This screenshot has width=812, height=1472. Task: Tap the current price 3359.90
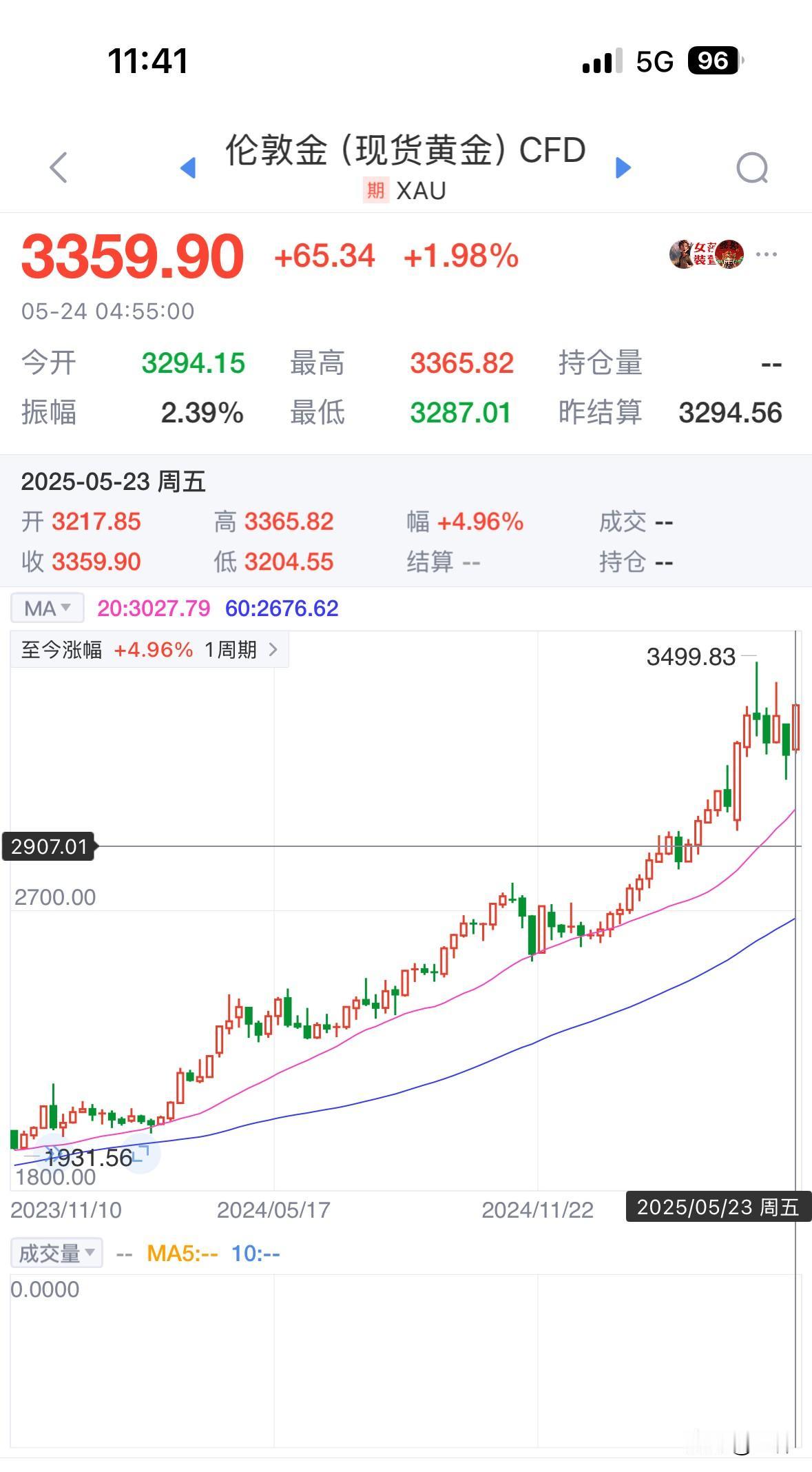tap(133, 256)
